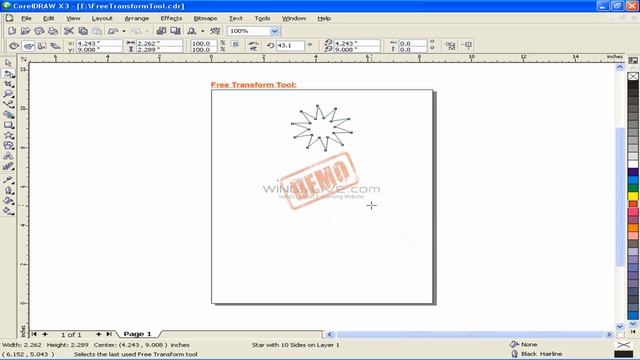The image size is (640, 360).
Task: Click the rotation angle field 43.1
Action: pyautogui.click(x=290, y=46)
